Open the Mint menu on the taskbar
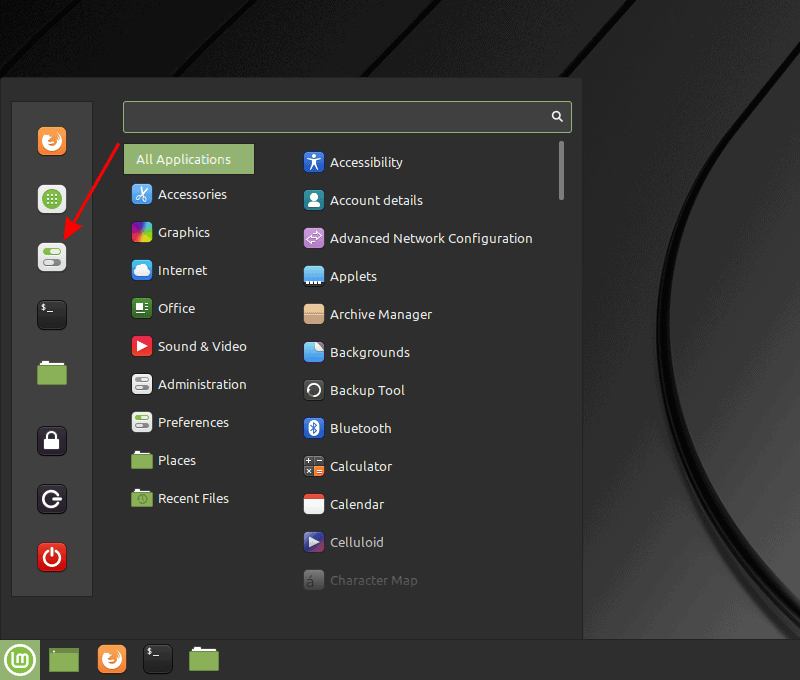Screen dimensions: 800x680 [20, 659]
